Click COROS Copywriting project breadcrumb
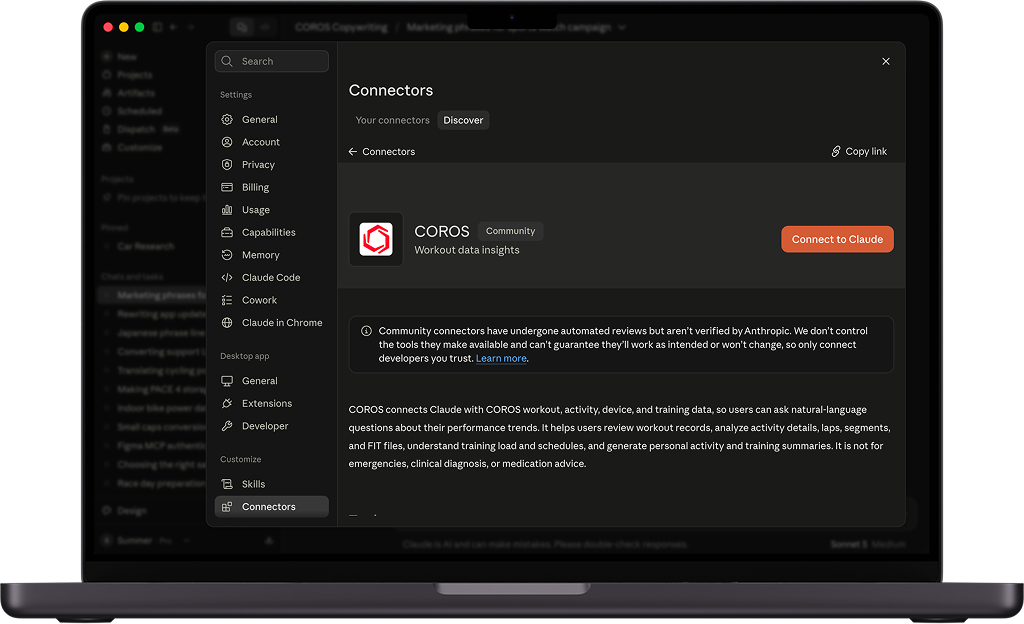 click(341, 27)
